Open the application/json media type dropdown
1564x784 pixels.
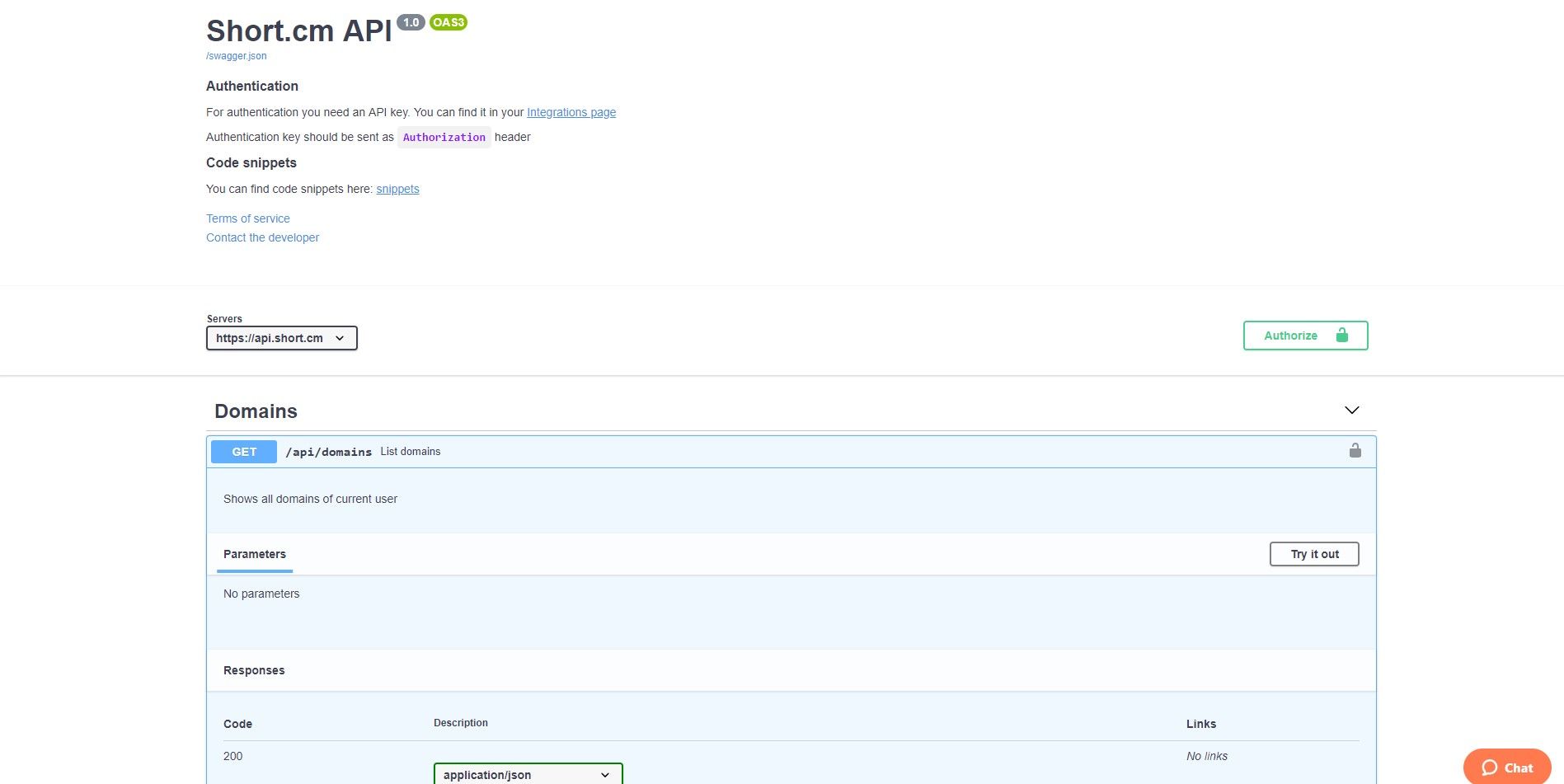point(528,774)
